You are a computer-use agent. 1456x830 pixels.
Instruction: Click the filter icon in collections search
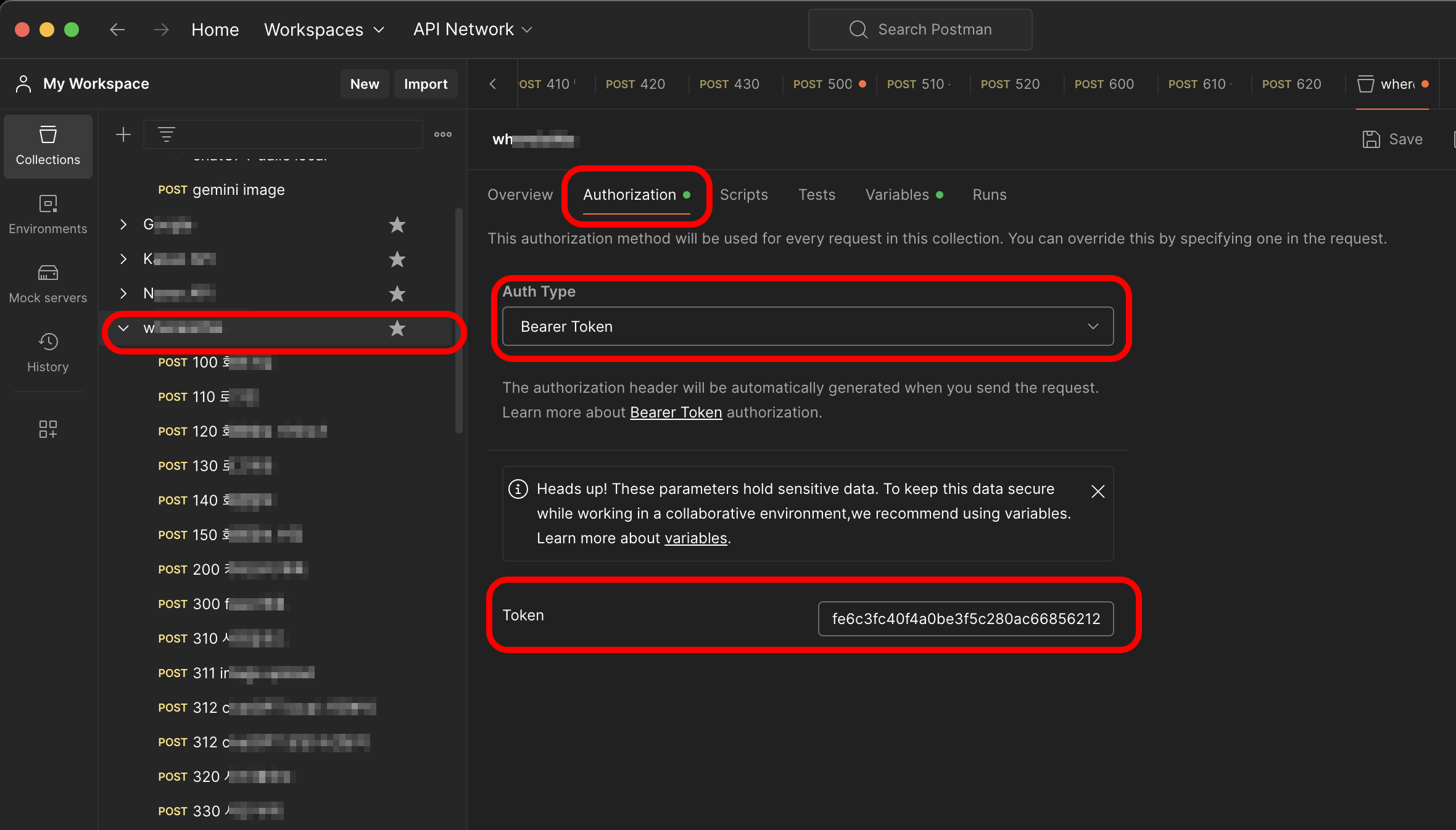(166, 134)
